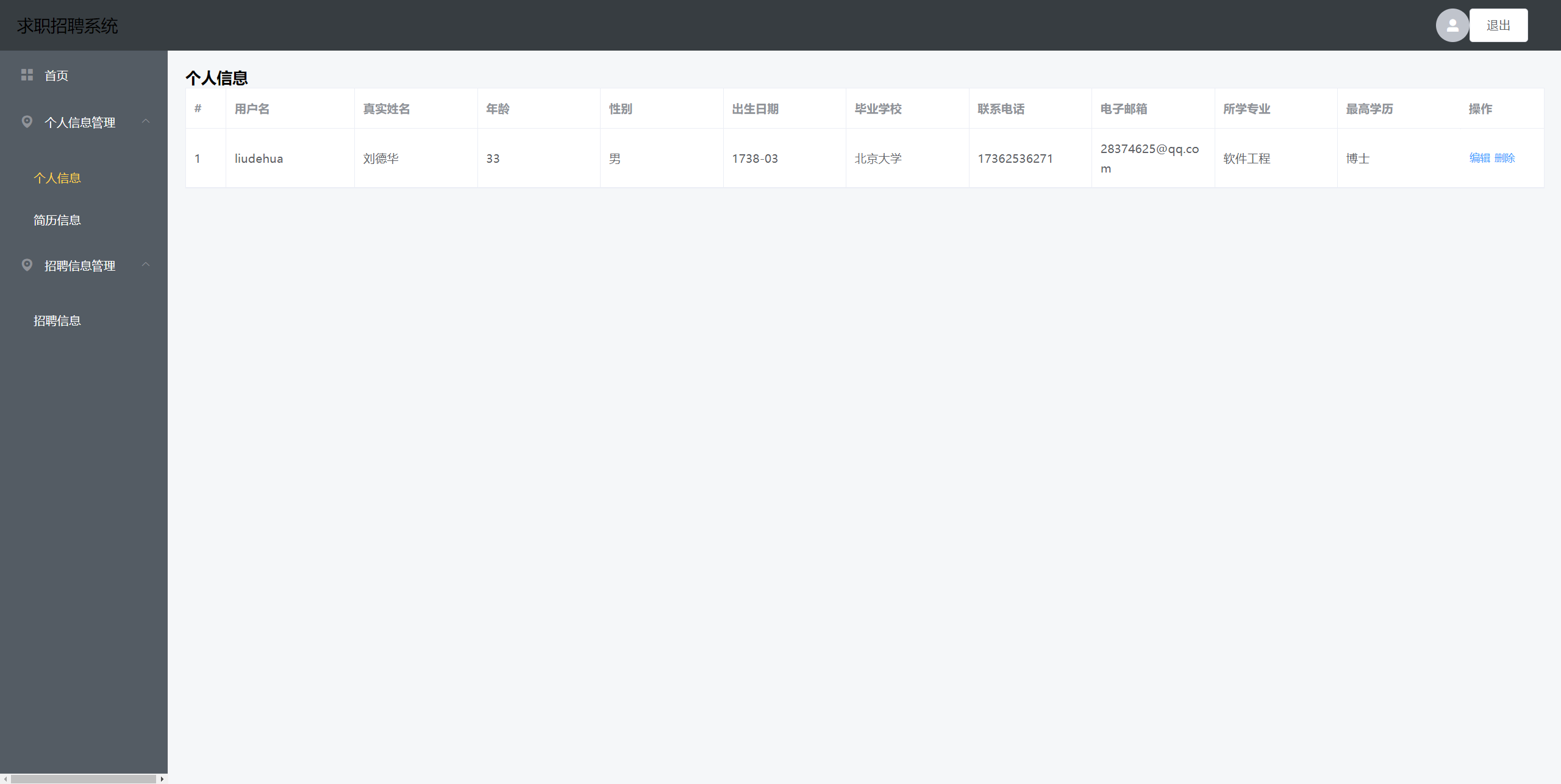The height and width of the screenshot is (784, 1561).
Task: Click the 用户名 column header
Action: 252,109
